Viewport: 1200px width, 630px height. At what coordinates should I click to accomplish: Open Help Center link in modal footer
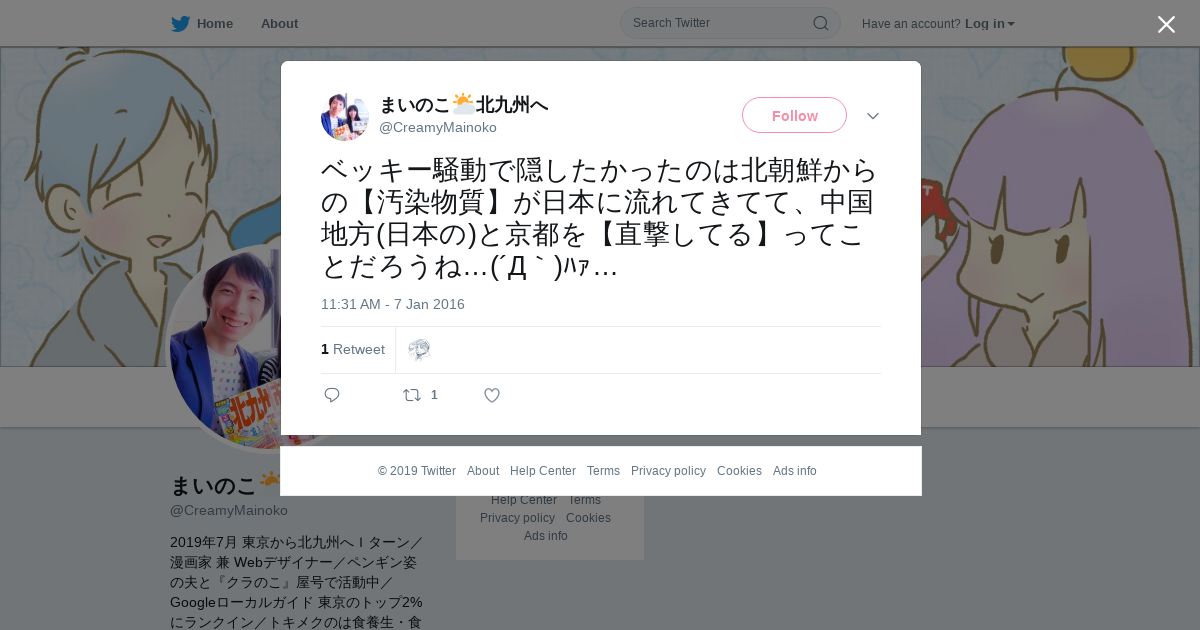pos(543,471)
